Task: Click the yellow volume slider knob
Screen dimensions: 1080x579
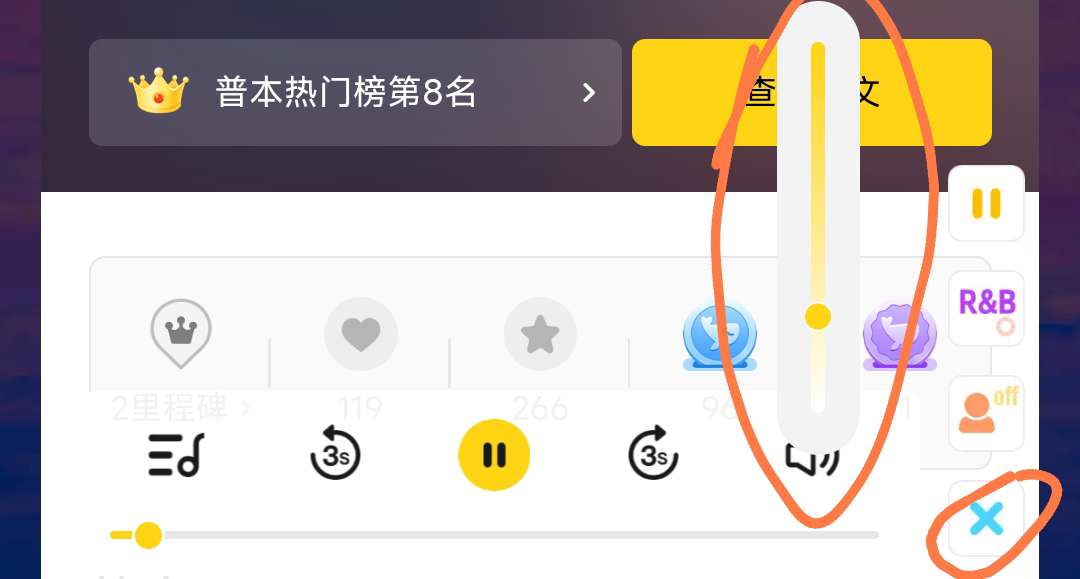Action: pyautogui.click(x=818, y=317)
